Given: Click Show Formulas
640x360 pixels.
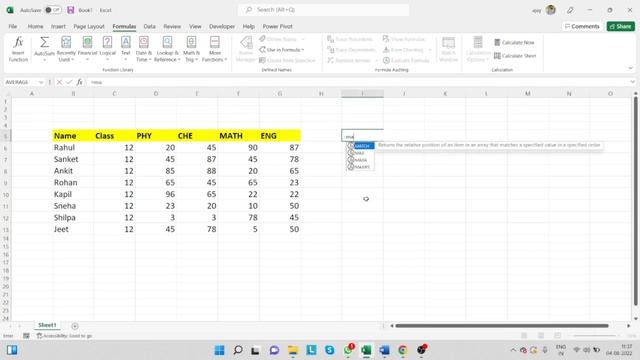Looking at the screenshot, I should point(404,39).
